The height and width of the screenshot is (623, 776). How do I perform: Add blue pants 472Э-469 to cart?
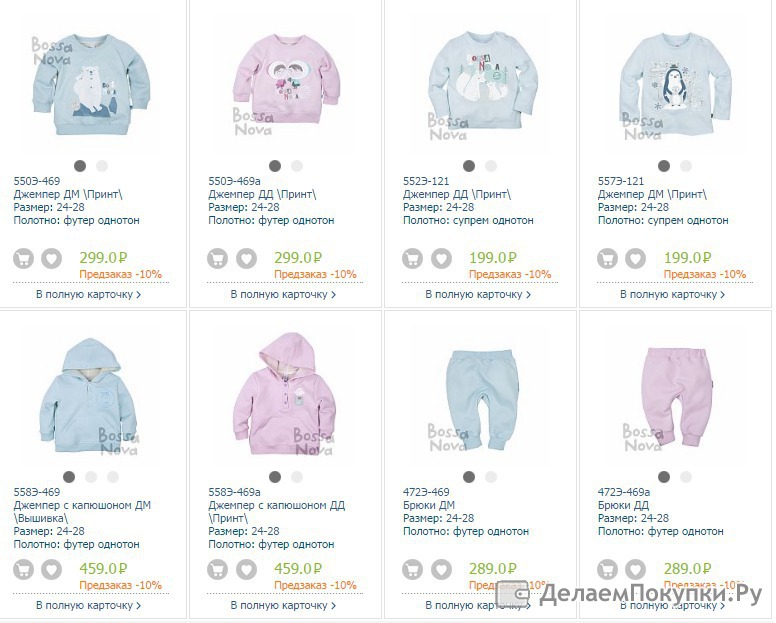coord(412,570)
